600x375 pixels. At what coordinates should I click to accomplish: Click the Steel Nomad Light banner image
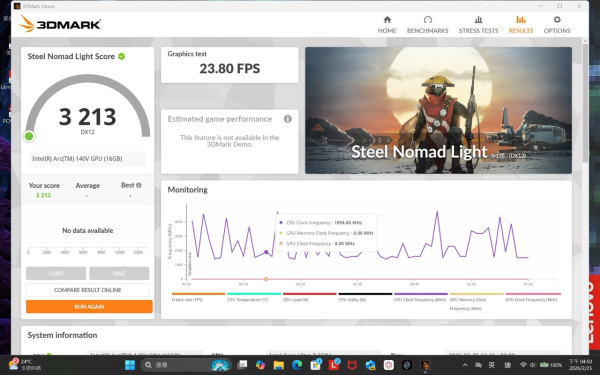pyautogui.click(x=438, y=110)
